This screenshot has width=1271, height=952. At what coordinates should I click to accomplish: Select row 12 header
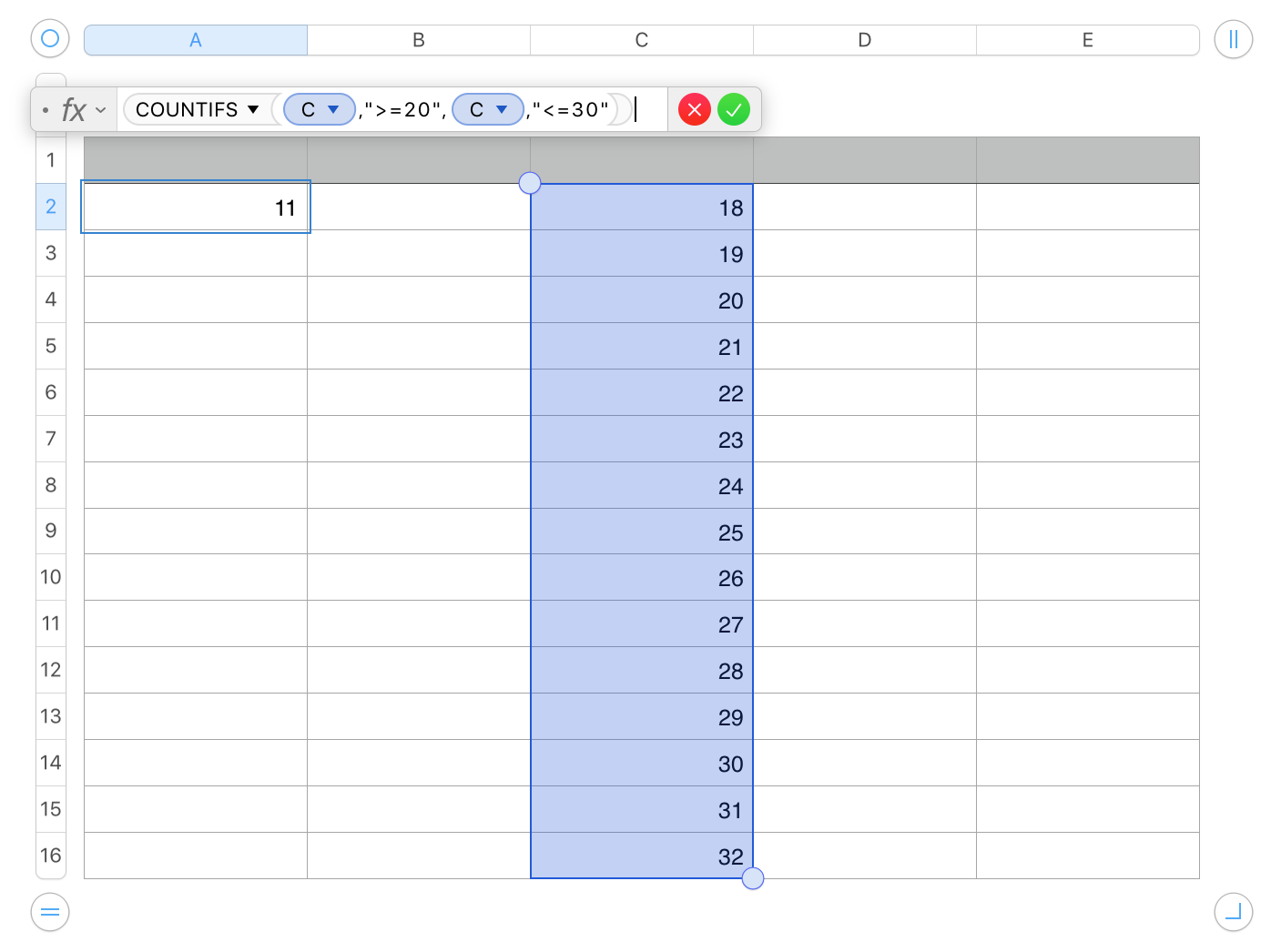[51, 670]
